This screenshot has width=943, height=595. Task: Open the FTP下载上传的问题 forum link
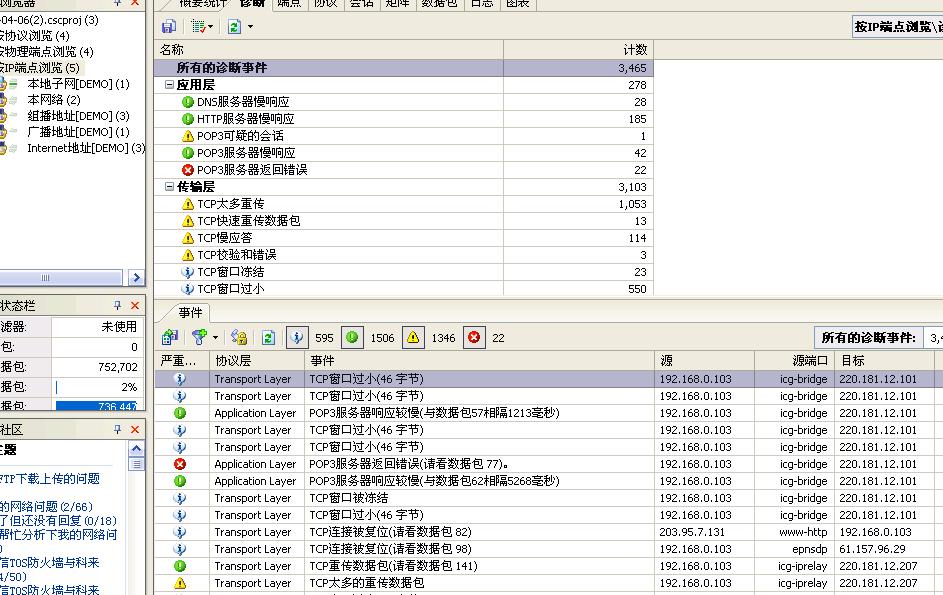(x=50, y=479)
